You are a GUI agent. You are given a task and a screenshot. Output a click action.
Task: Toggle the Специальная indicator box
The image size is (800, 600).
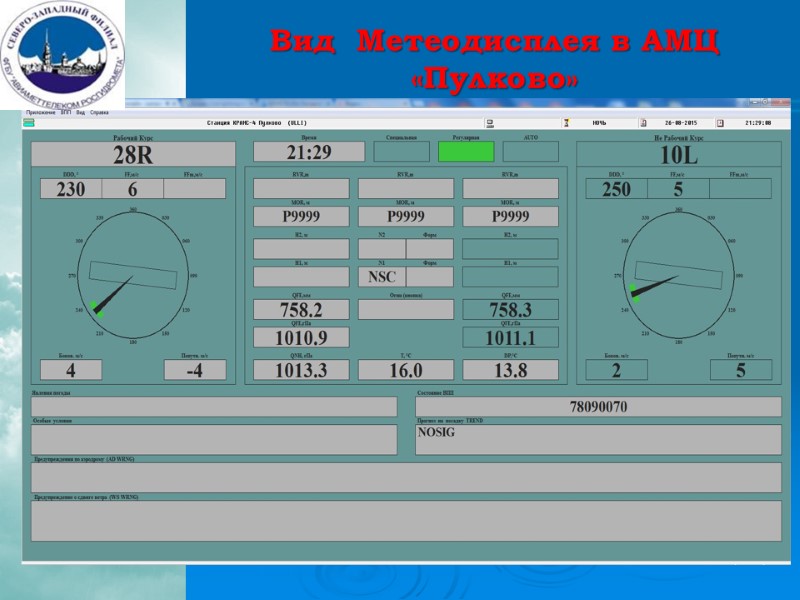[x=402, y=152]
